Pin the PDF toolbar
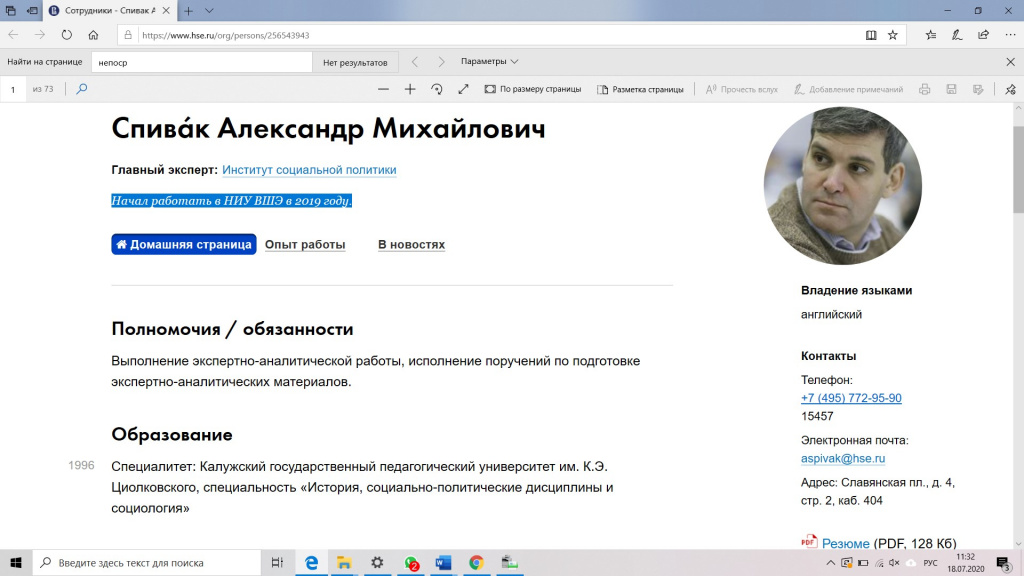This screenshot has height=576, width=1024. 1010,89
